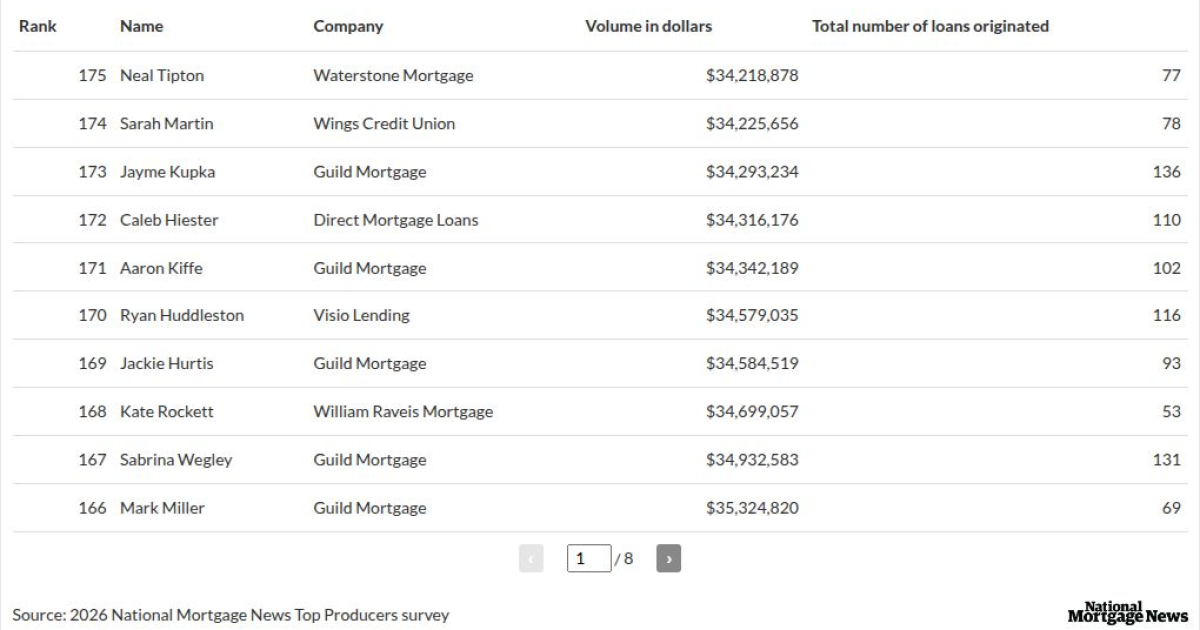The height and width of the screenshot is (630, 1200).
Task: Click the source survey text line
Action: pyautogui.click(x=231, y=614)
